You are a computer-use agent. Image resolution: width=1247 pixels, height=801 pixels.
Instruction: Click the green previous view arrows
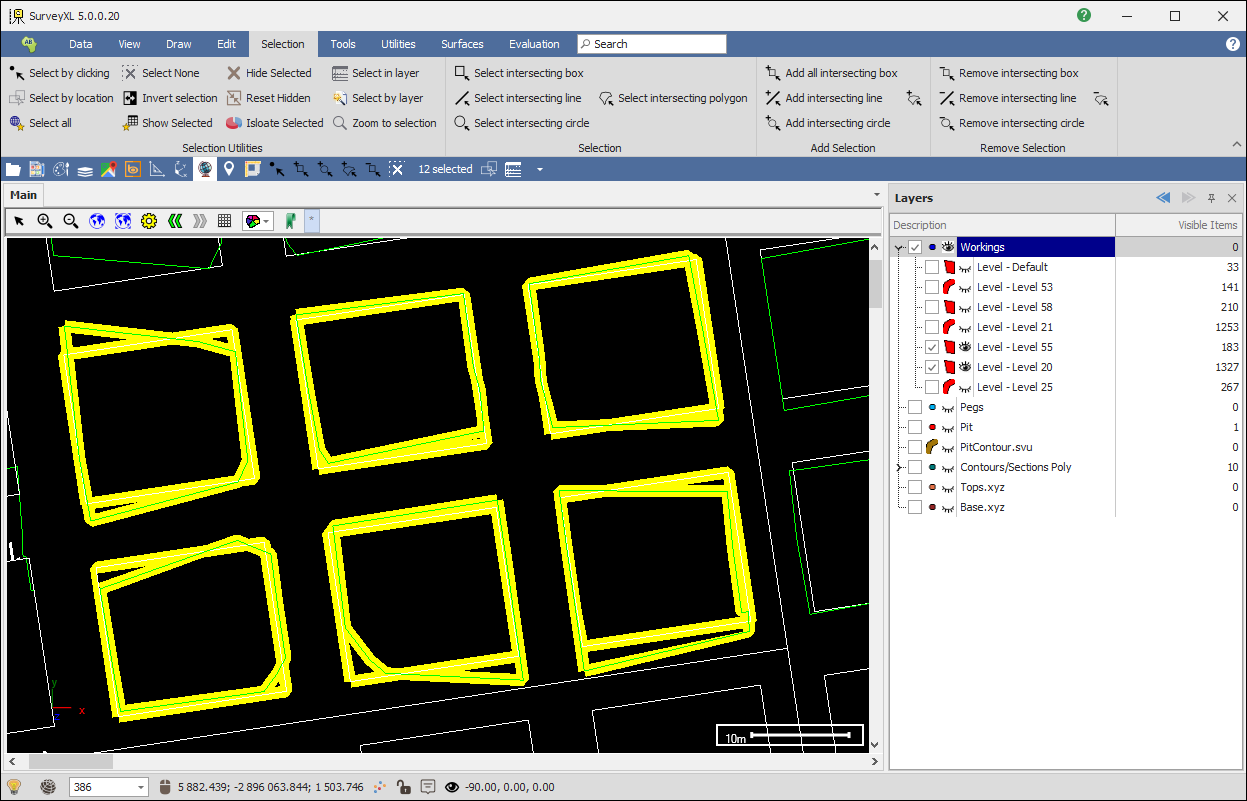(175, 221)
